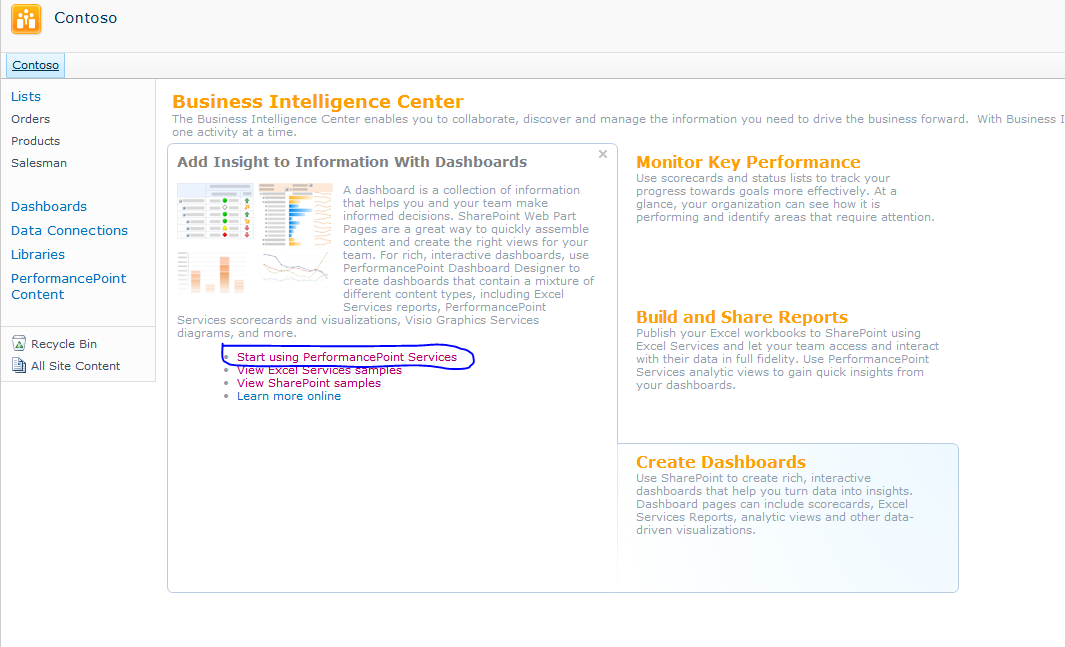This screenshot has height=647, width=1065.
Task: Go to Dashboards in the sidebar
Action: (49, 206)
